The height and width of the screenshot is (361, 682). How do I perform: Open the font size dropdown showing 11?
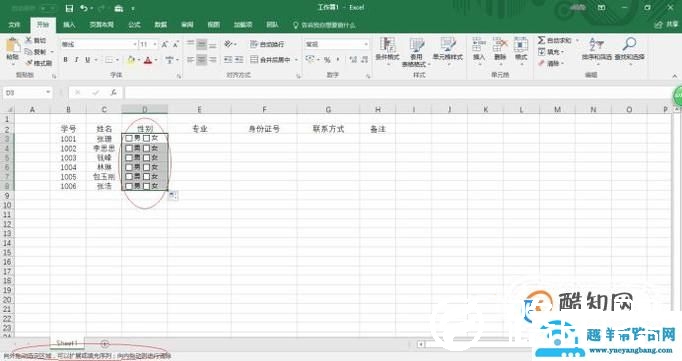[155, 44]
